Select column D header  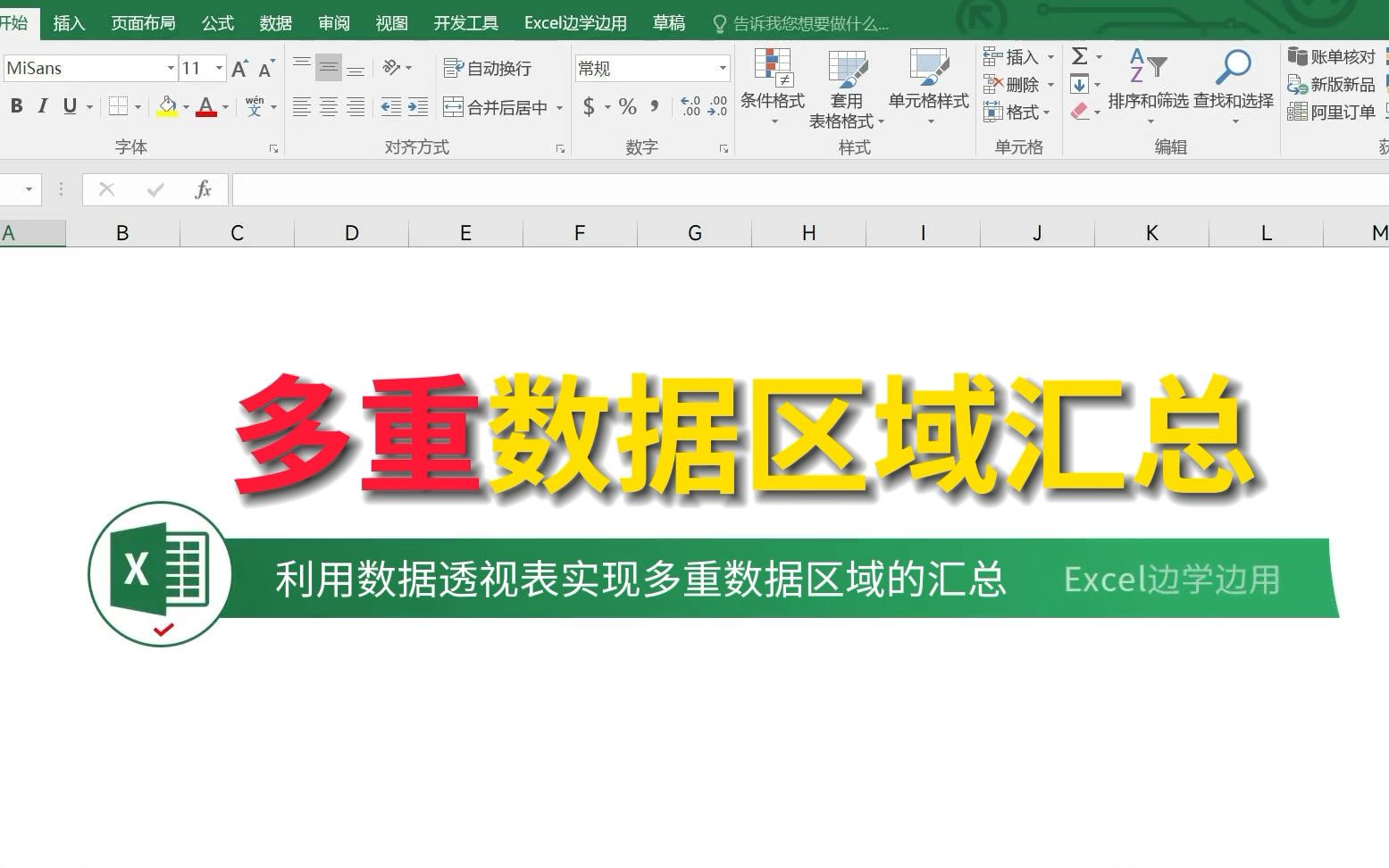351,233
